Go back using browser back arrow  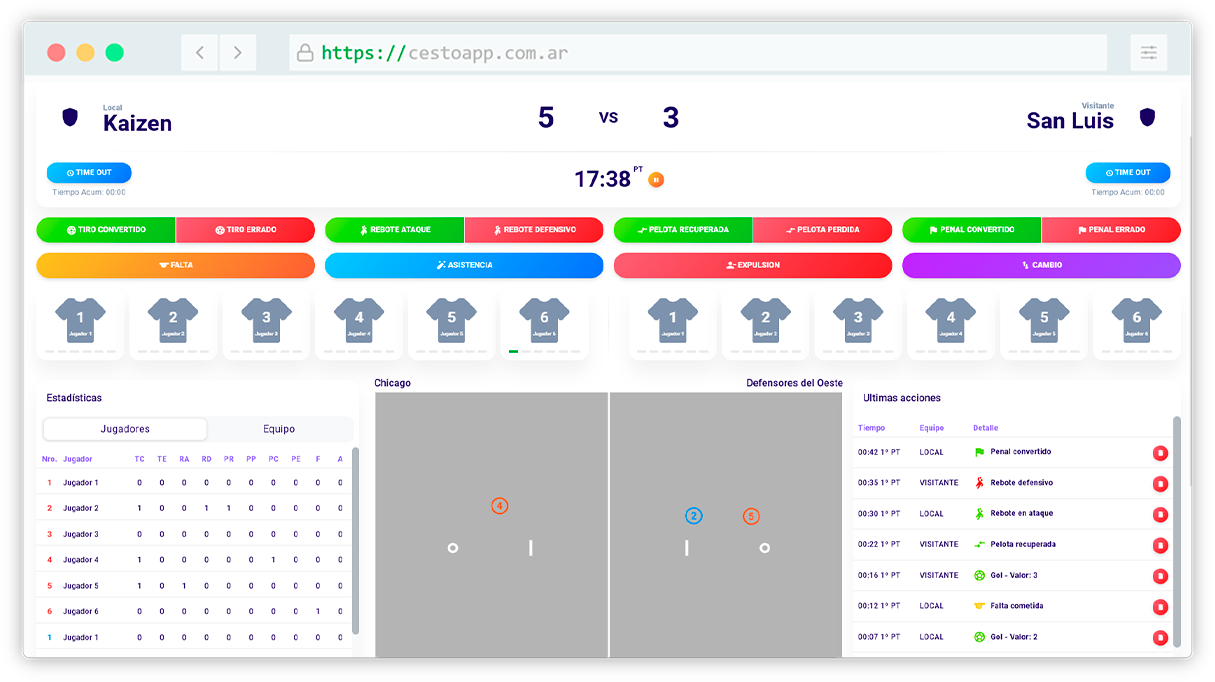coord(200,53)
